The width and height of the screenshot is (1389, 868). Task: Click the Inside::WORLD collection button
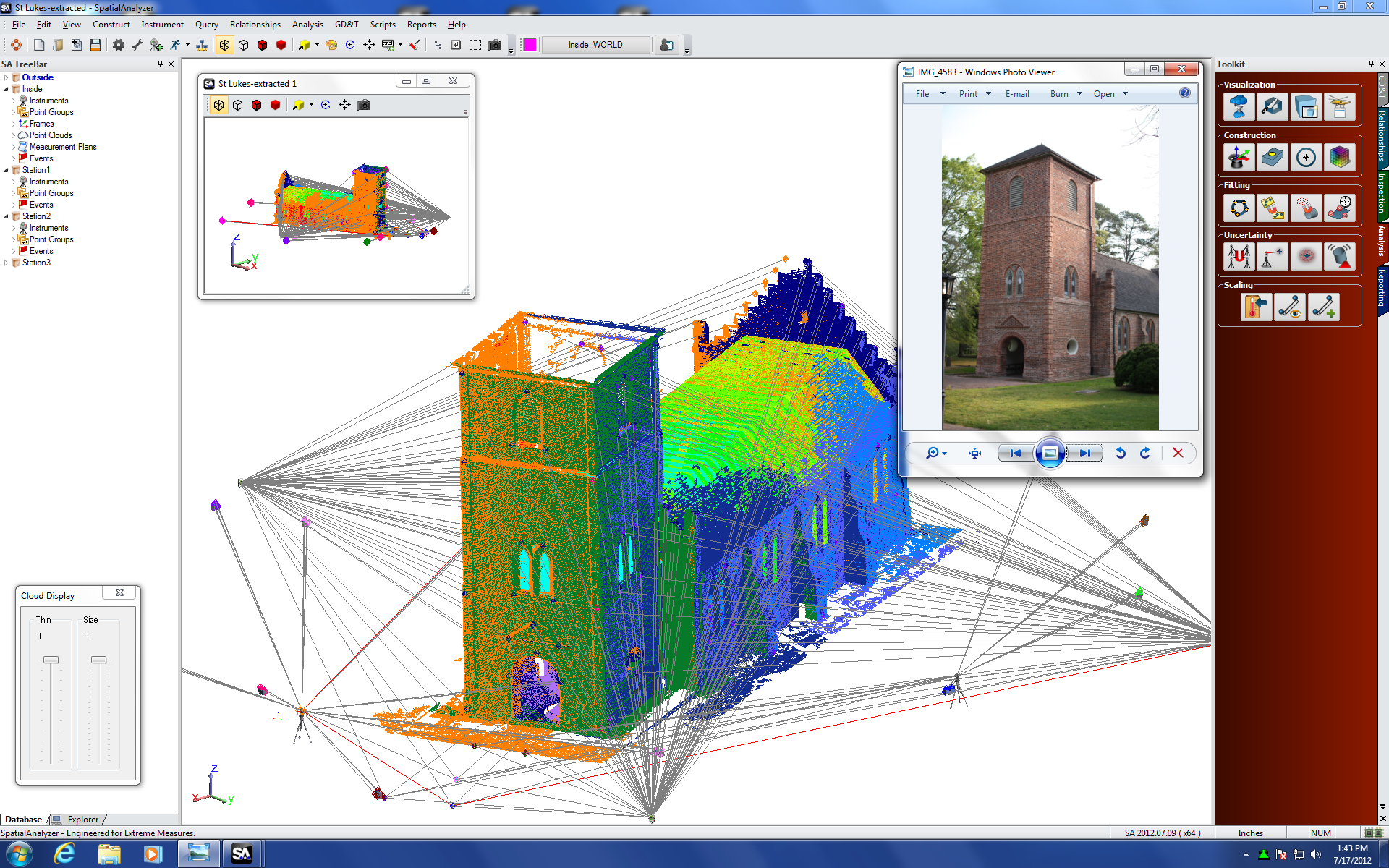(x=596, y=45)
